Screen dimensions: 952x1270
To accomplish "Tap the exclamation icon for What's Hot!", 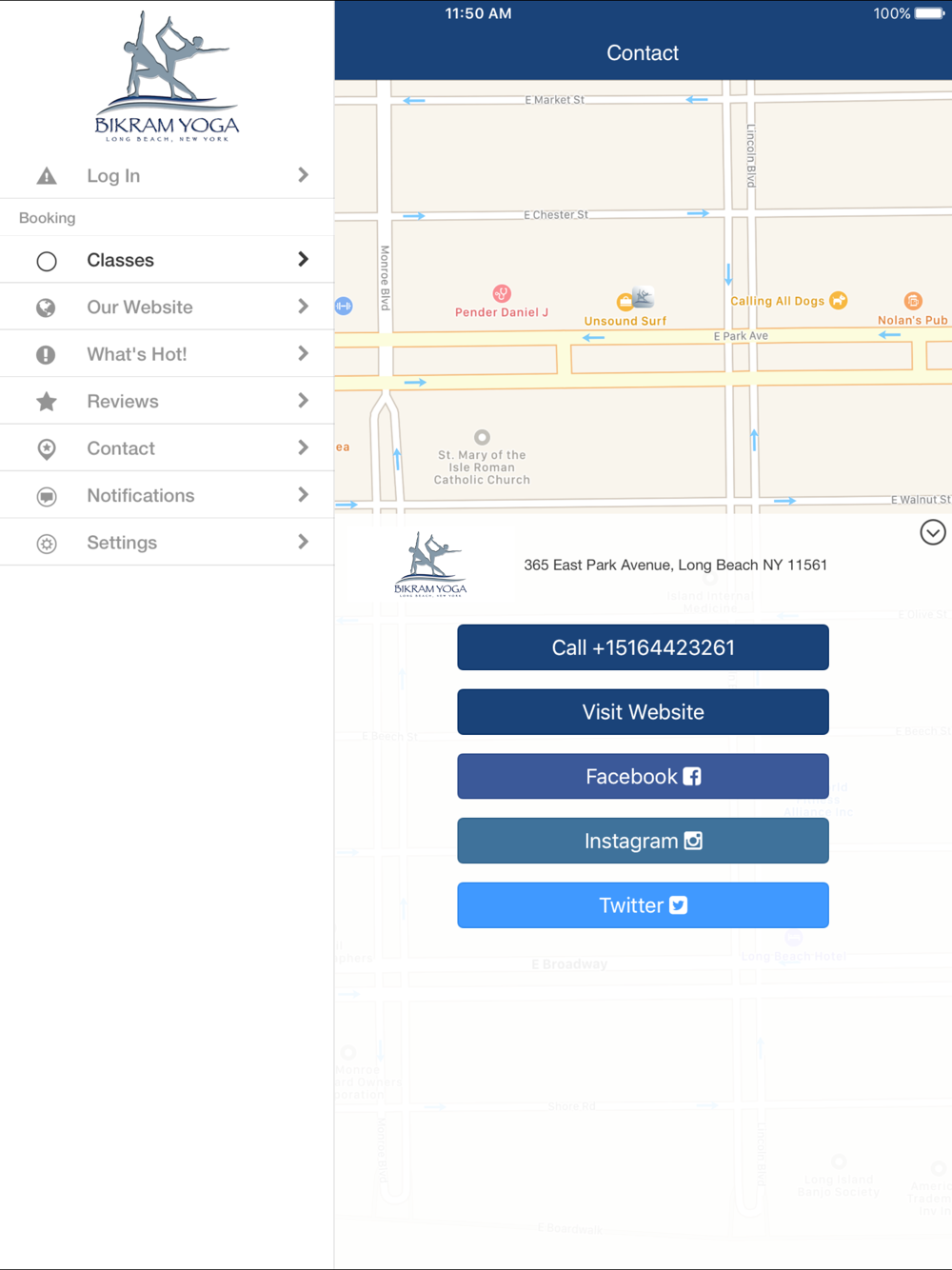I will 46,354.
